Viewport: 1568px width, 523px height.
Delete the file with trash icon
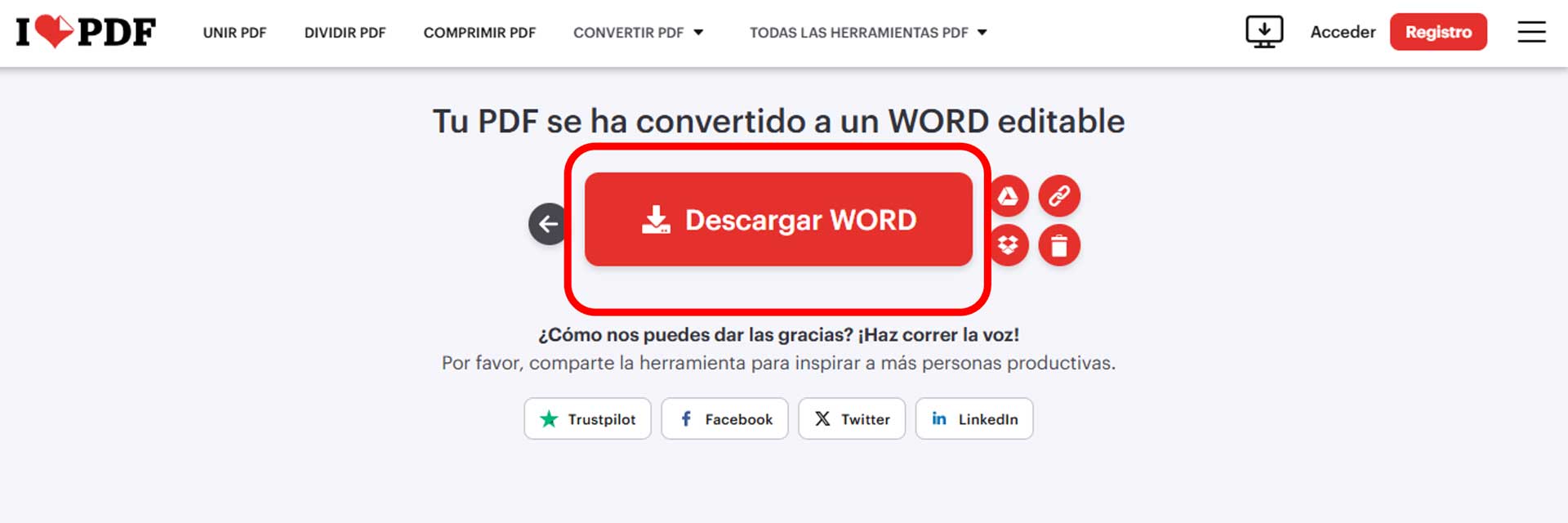point(1059,245)
